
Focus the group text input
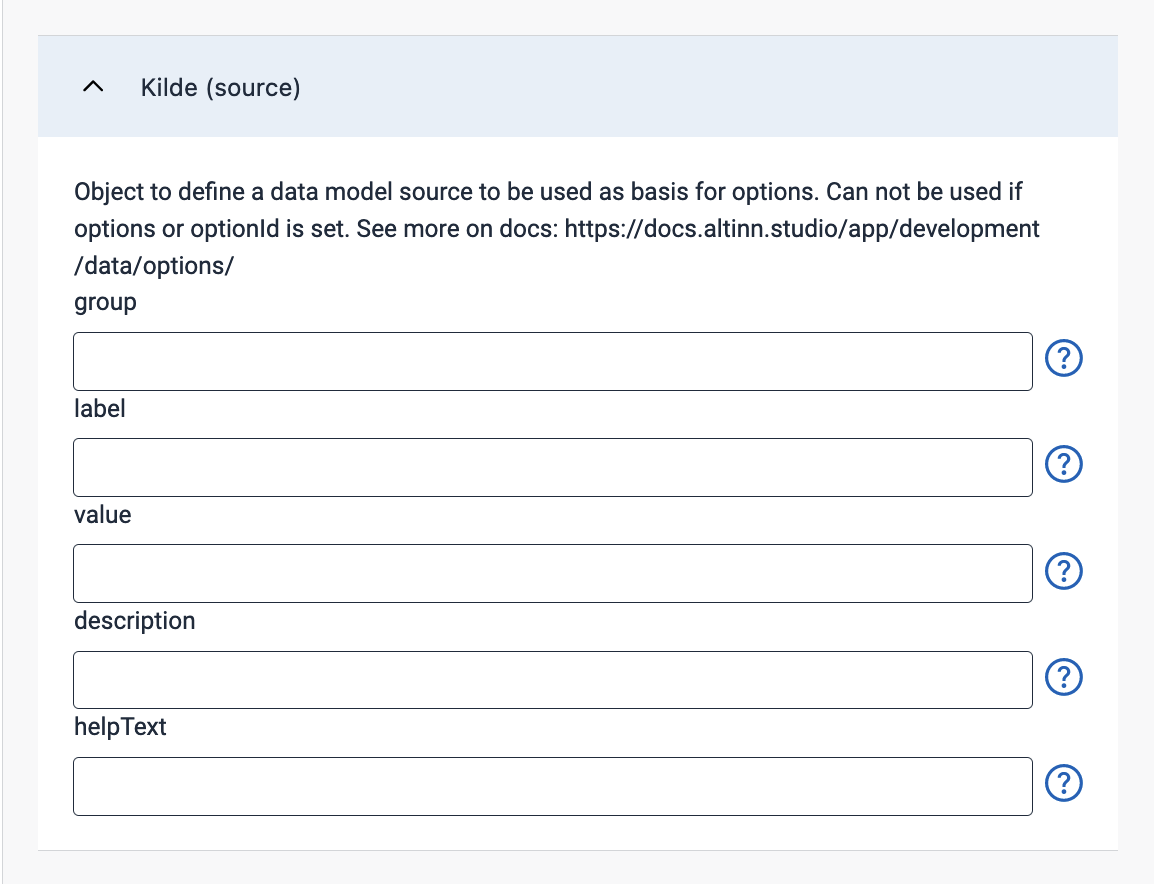click(553, 361)
